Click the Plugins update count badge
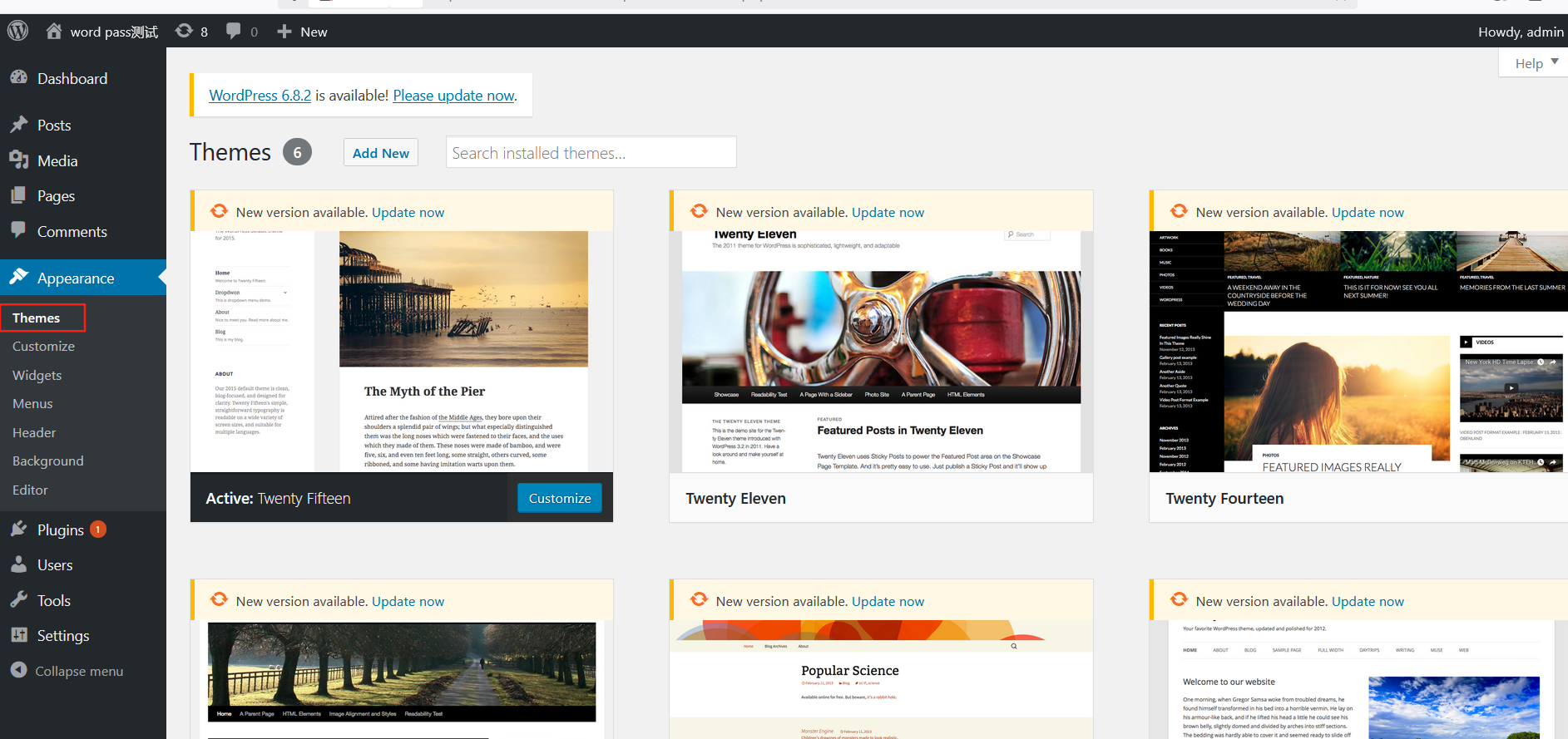Viewport: 1568px width, 739px height. (98, 529)
